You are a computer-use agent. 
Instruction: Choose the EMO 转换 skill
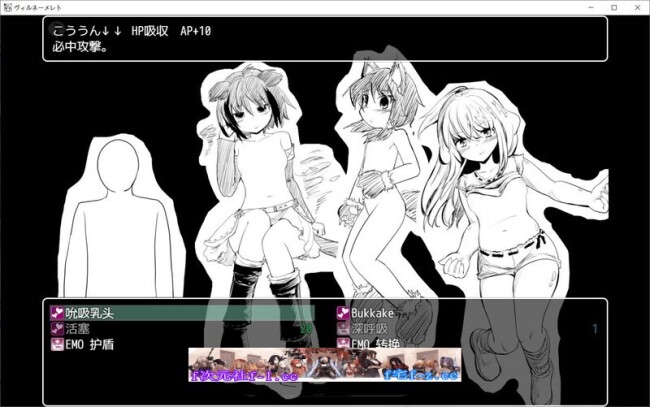click(387, 344)
